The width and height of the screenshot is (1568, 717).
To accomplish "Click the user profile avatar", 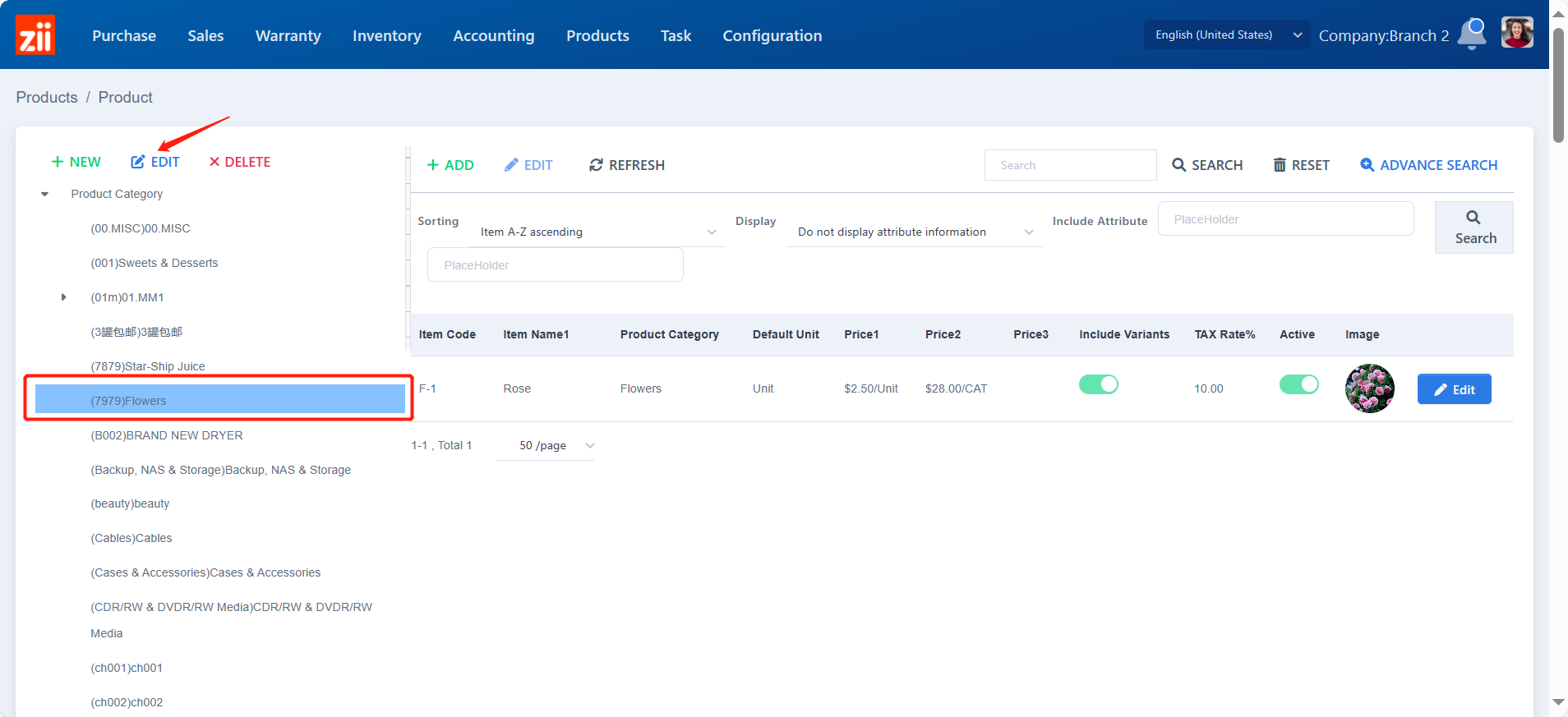I will click(1516, 34).
